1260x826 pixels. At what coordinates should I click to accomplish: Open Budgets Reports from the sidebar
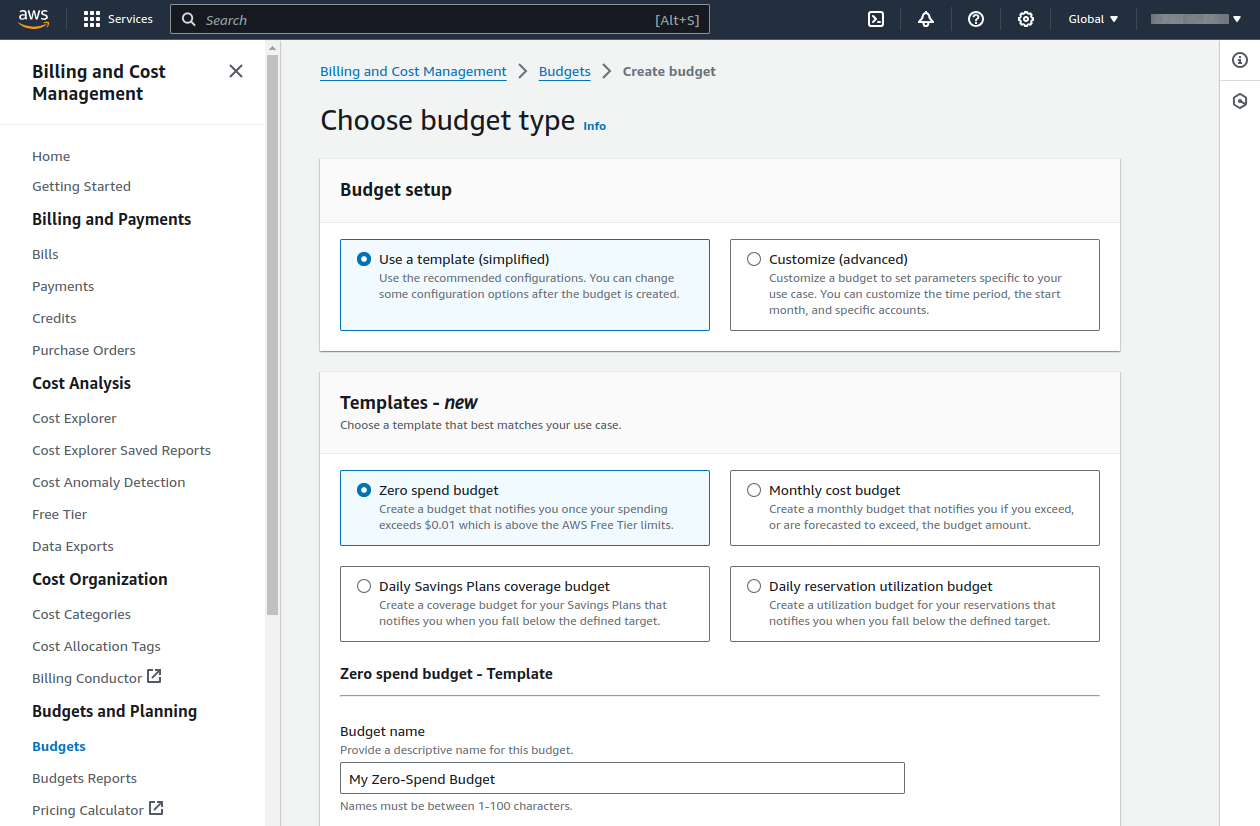coord(84,777)
